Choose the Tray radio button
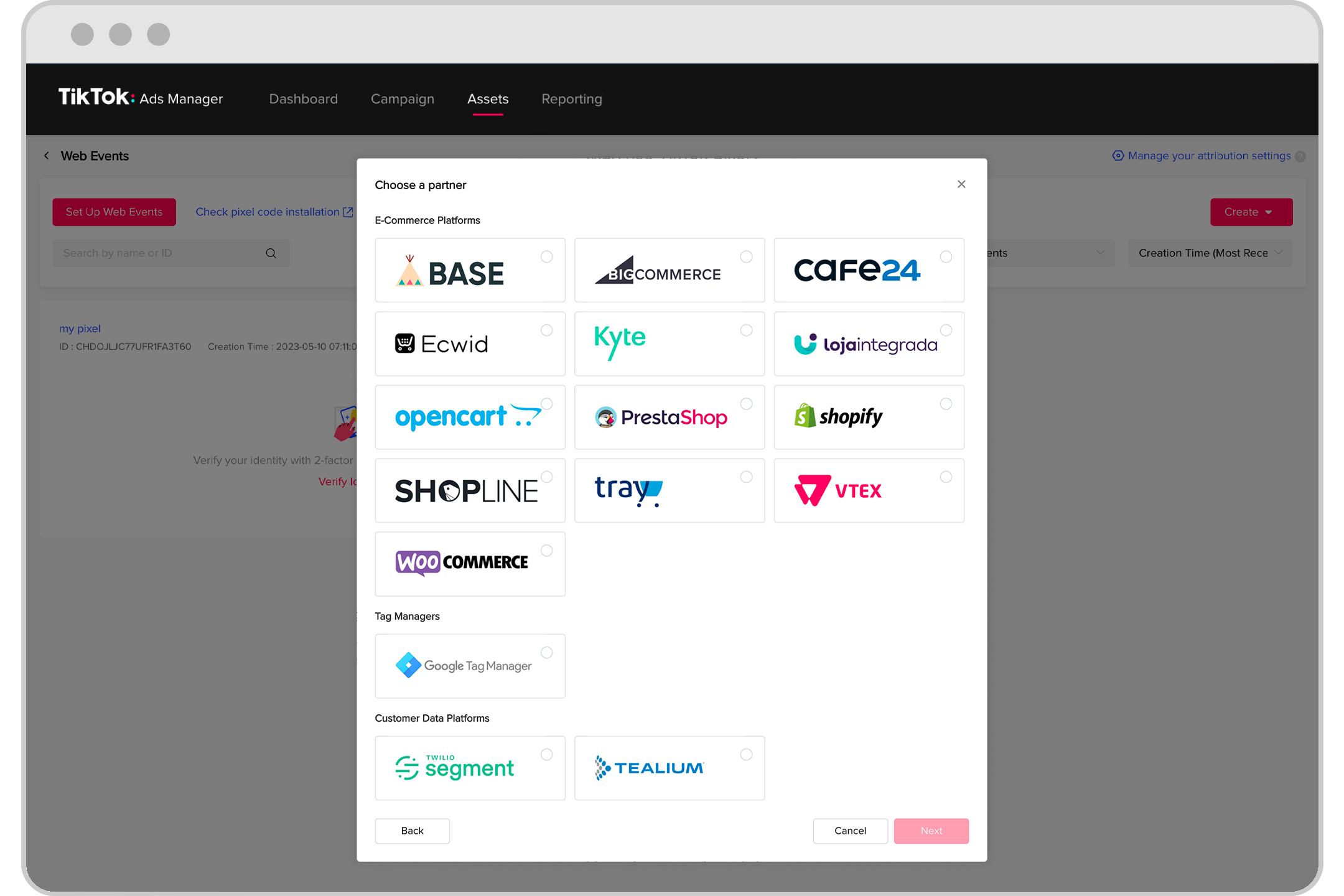Screen dimensions: 1344x896 pyautogui.click(x=746, y=477)
